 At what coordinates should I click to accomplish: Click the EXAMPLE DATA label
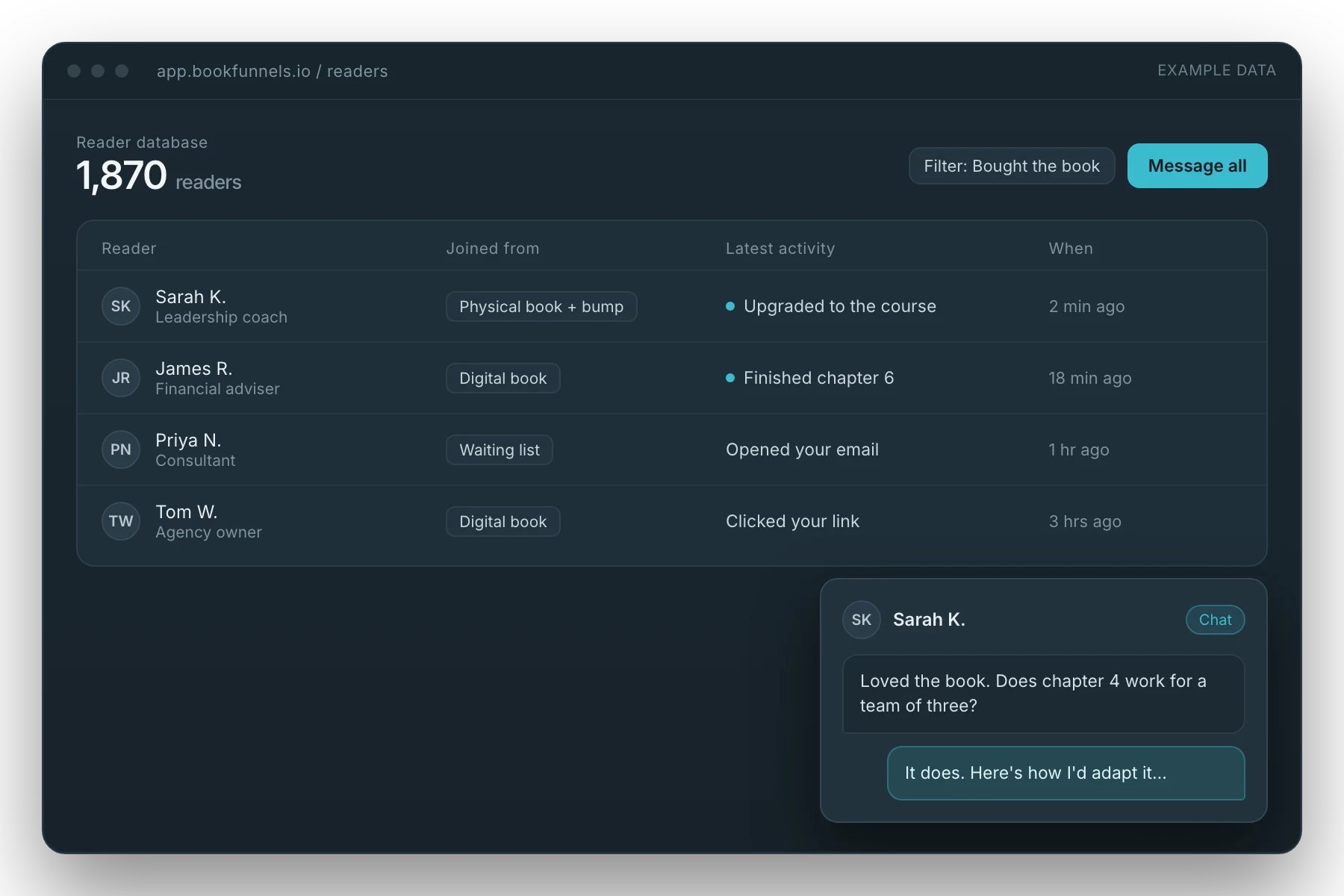(x=1216, y=70)
